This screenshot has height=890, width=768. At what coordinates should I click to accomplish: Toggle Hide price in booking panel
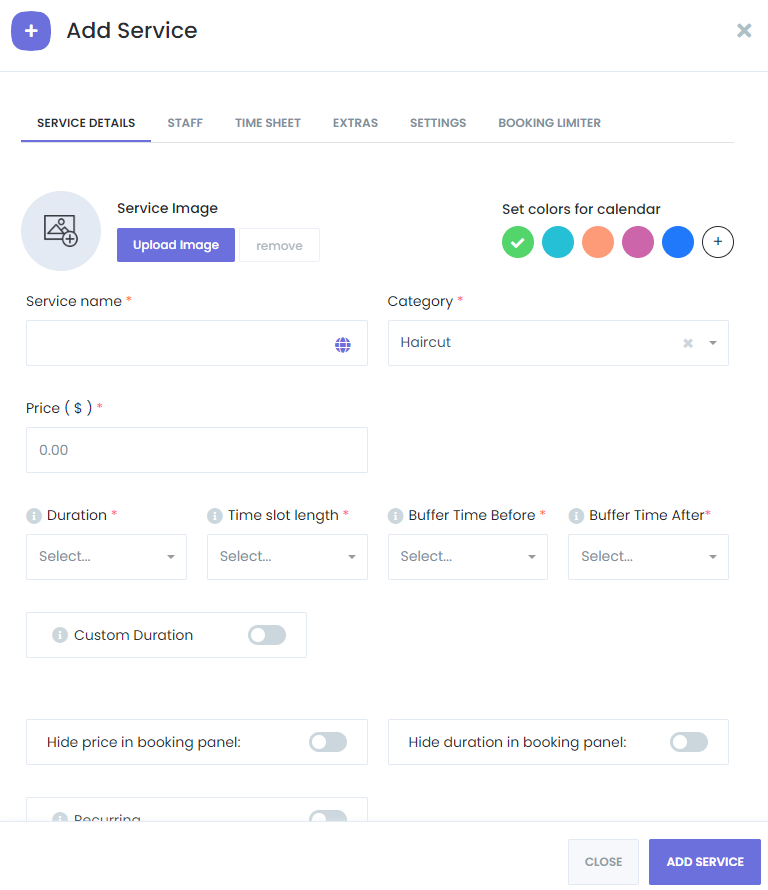pyautogui.click(x=328, y=742)
